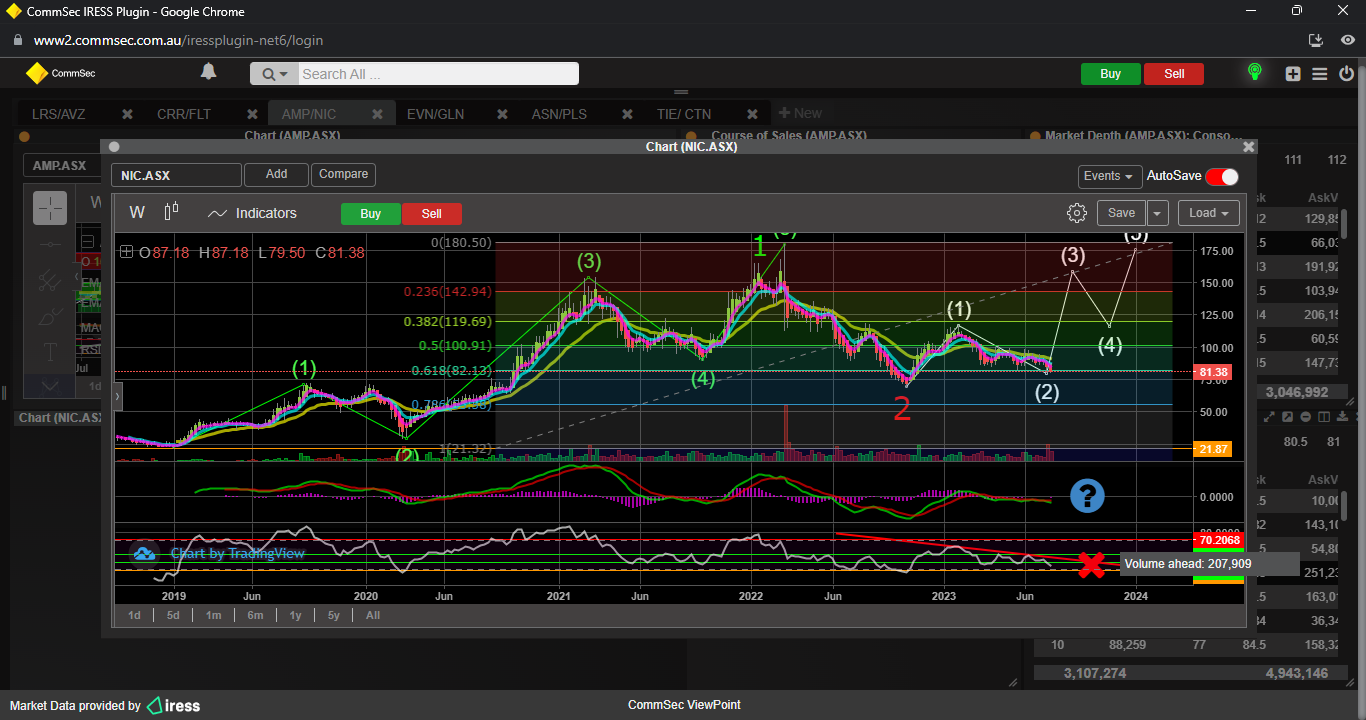The width and height of the screenshot is (1366, 720).
Task: Click the green lightbulb status icon
Action: click(1254, 72)
